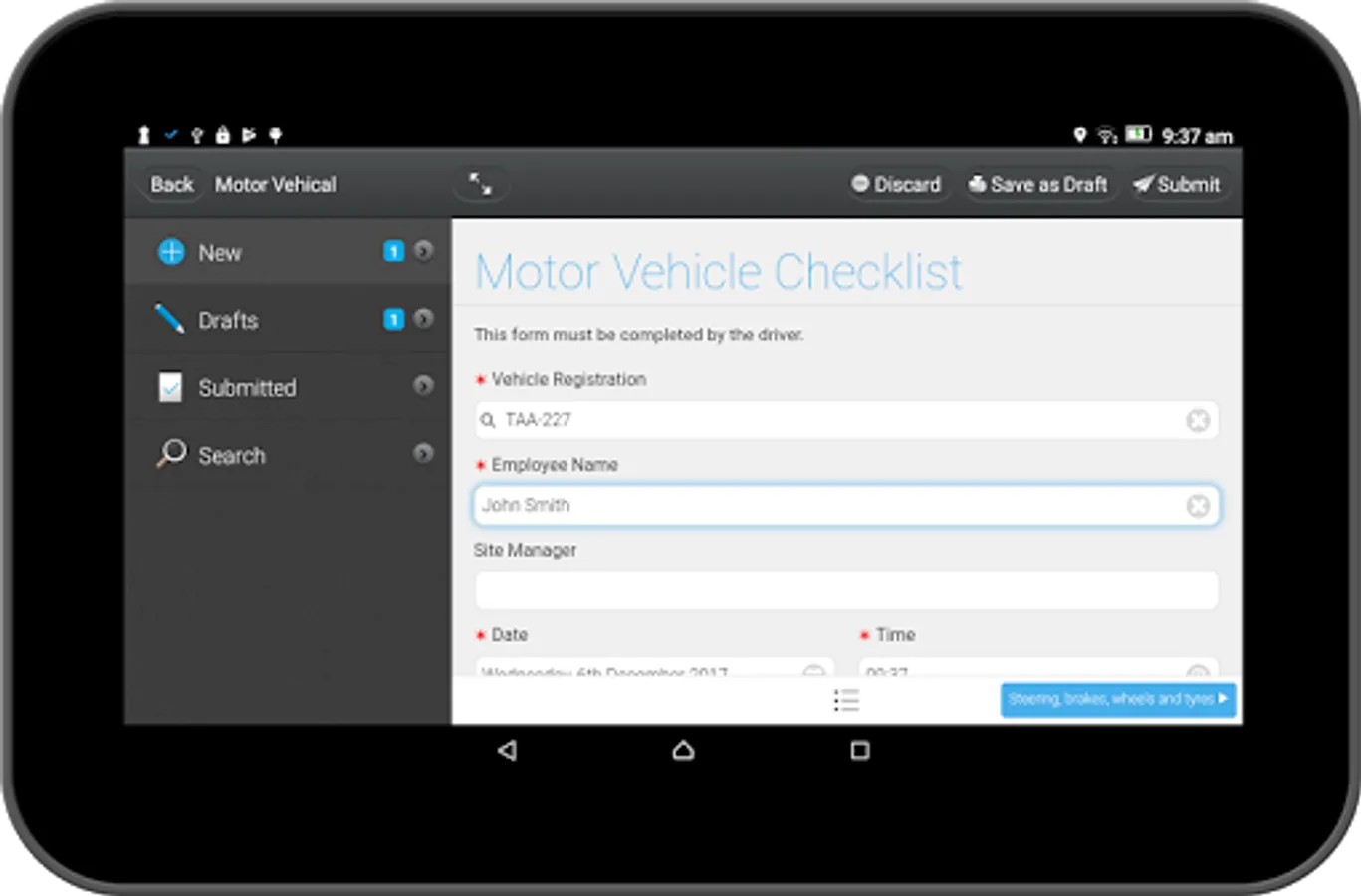This screenshot has width=1361, height=896.
Task: Click the Search magnifier icon in sidebar
Action: [x=171, y=454]
